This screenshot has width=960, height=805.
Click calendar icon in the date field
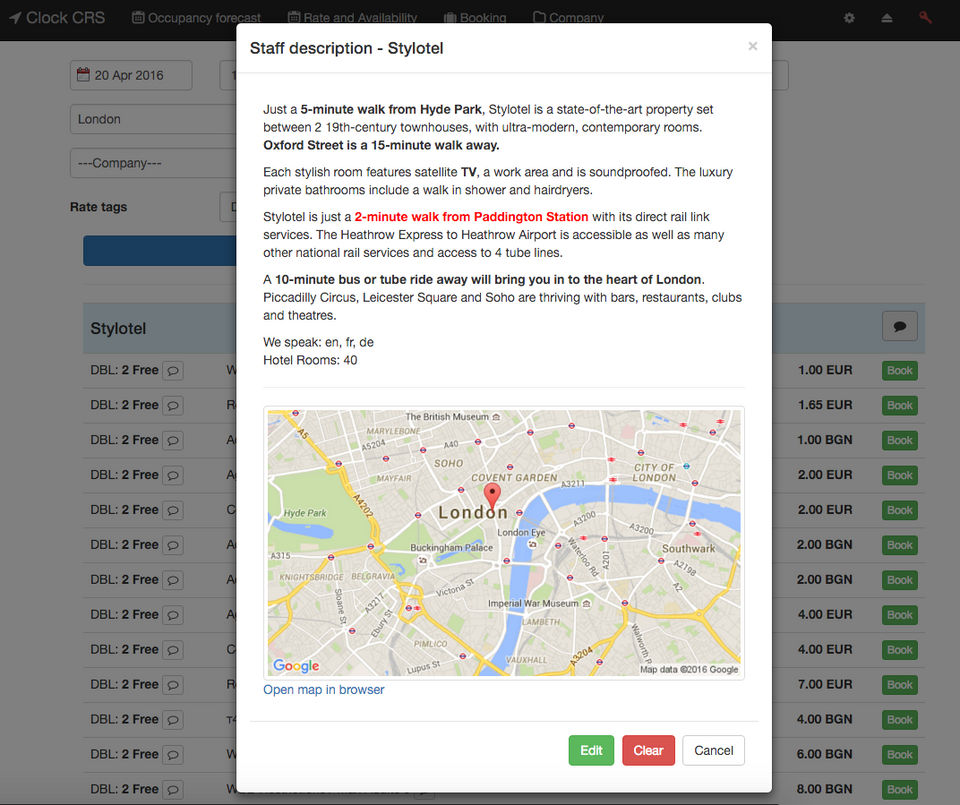[83, 75]
